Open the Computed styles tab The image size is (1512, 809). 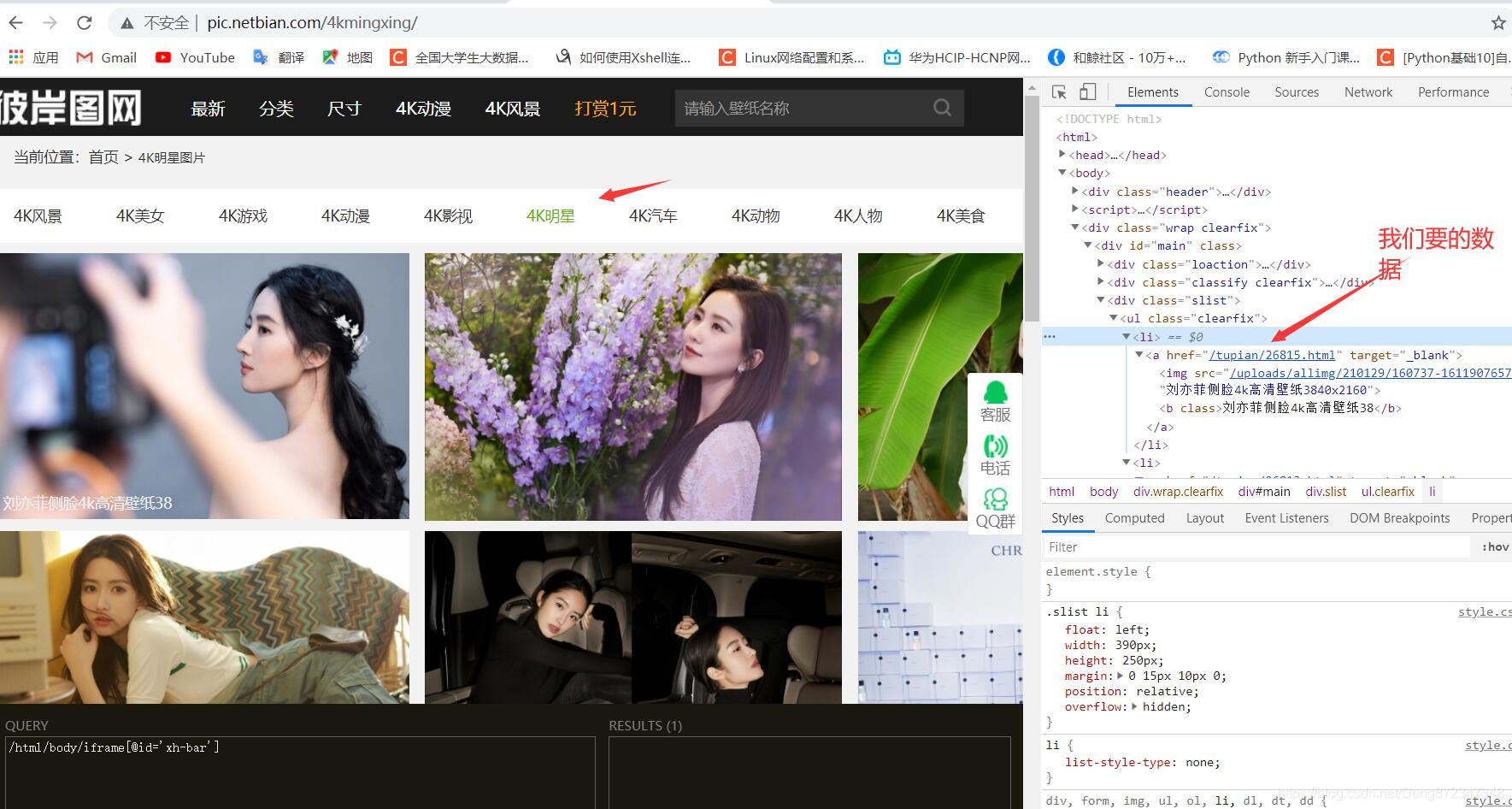pyautogui.click(x=1134, y=518)
